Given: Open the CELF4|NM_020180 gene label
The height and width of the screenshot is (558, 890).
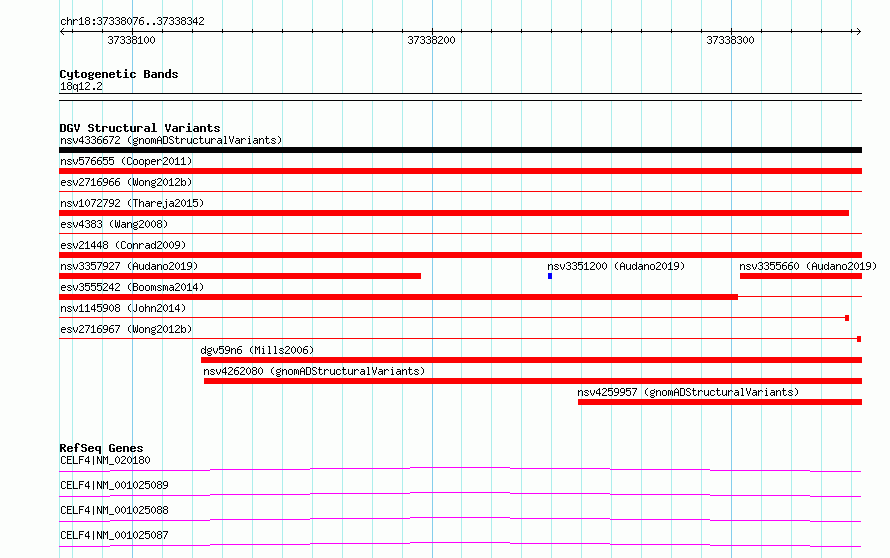Looking at the screenshot, I should [105, 460].
